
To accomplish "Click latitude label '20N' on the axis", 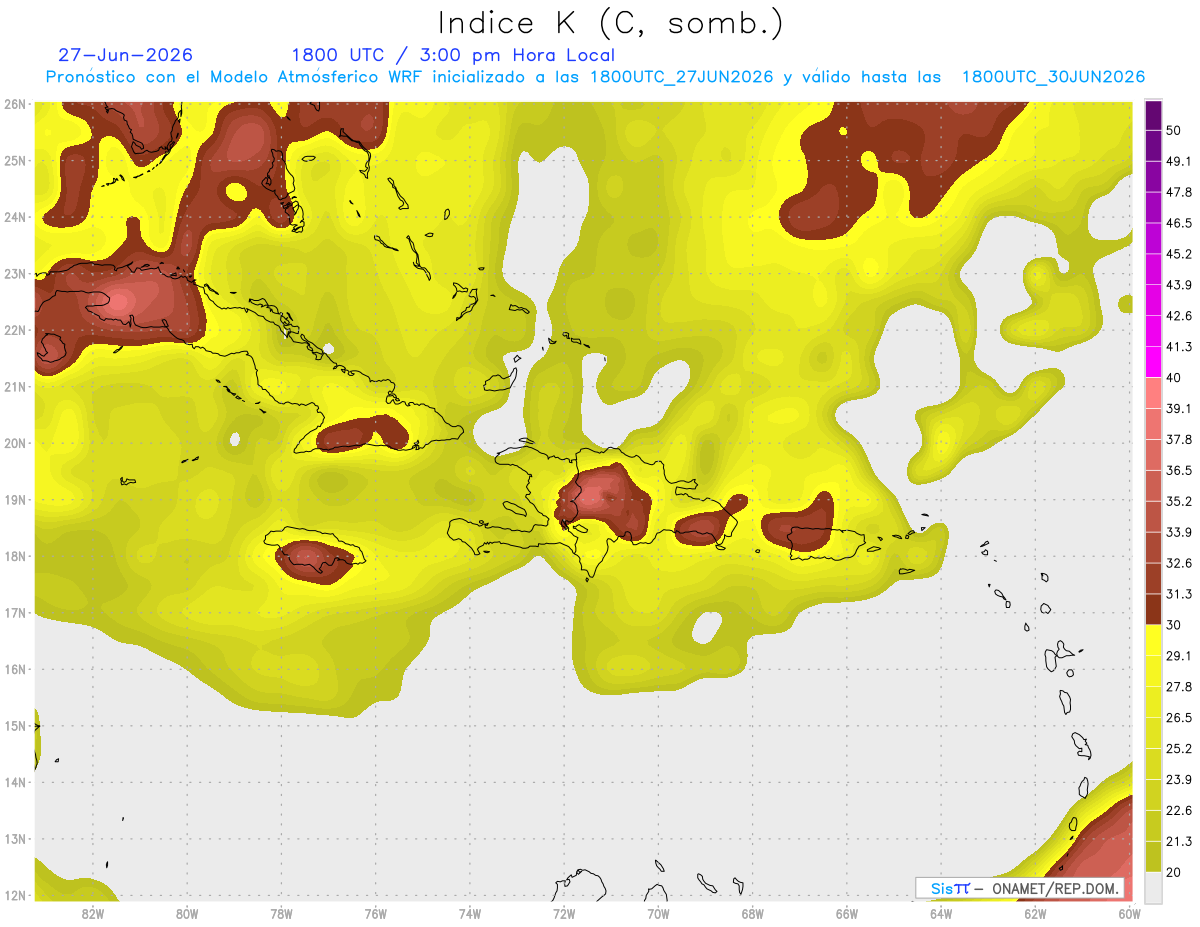I will pos(15,443).
